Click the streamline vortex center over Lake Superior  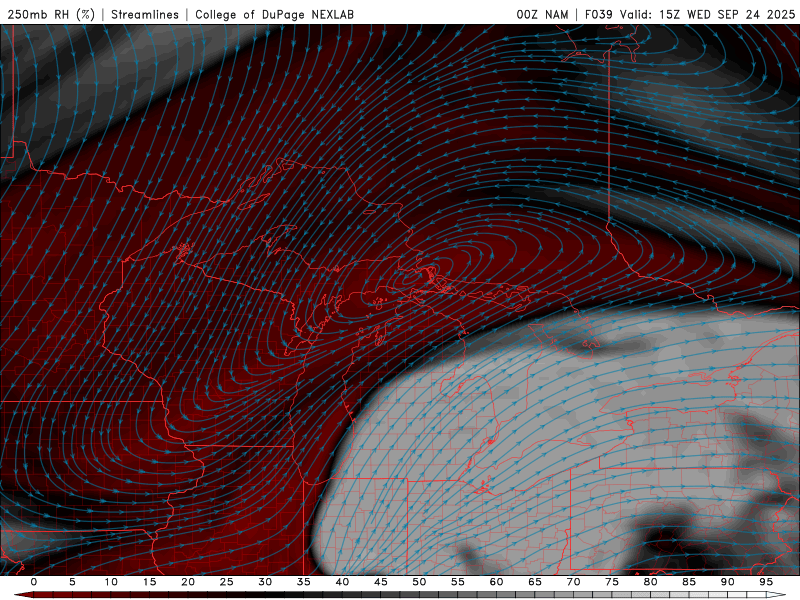(x=411, y=279)
